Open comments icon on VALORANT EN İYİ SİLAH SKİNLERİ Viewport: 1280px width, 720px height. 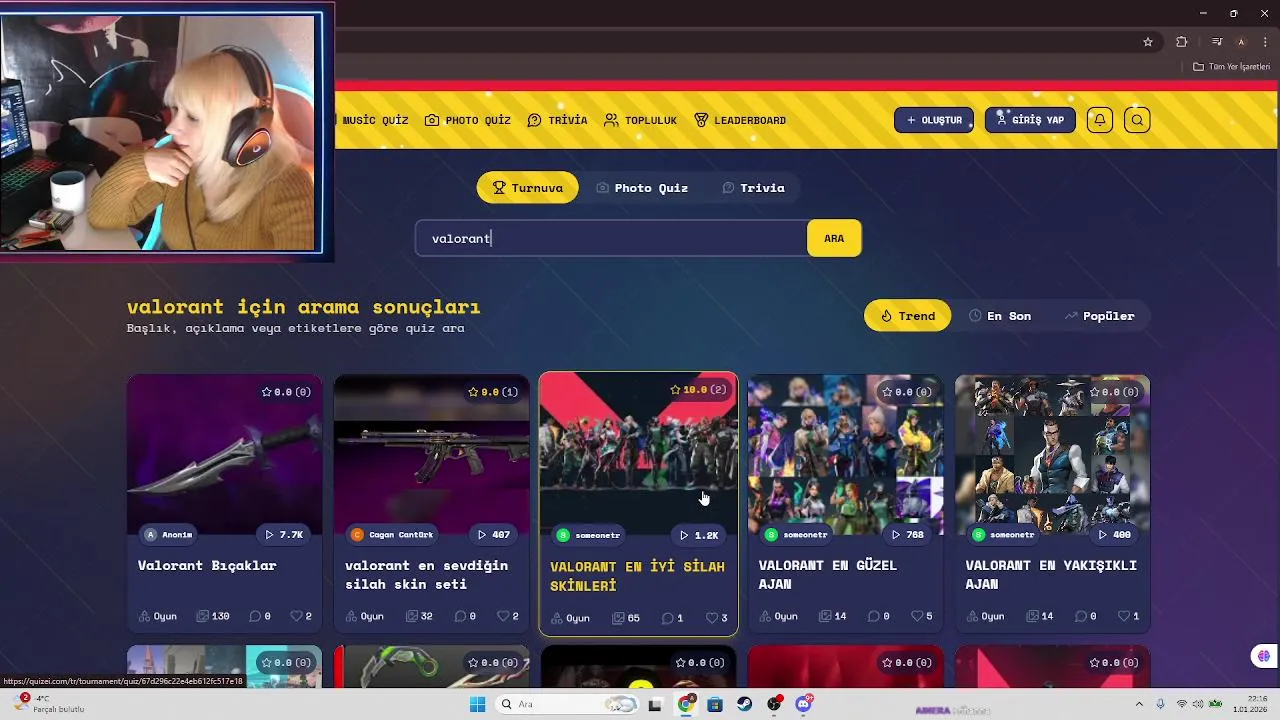[x=668, y=618]
